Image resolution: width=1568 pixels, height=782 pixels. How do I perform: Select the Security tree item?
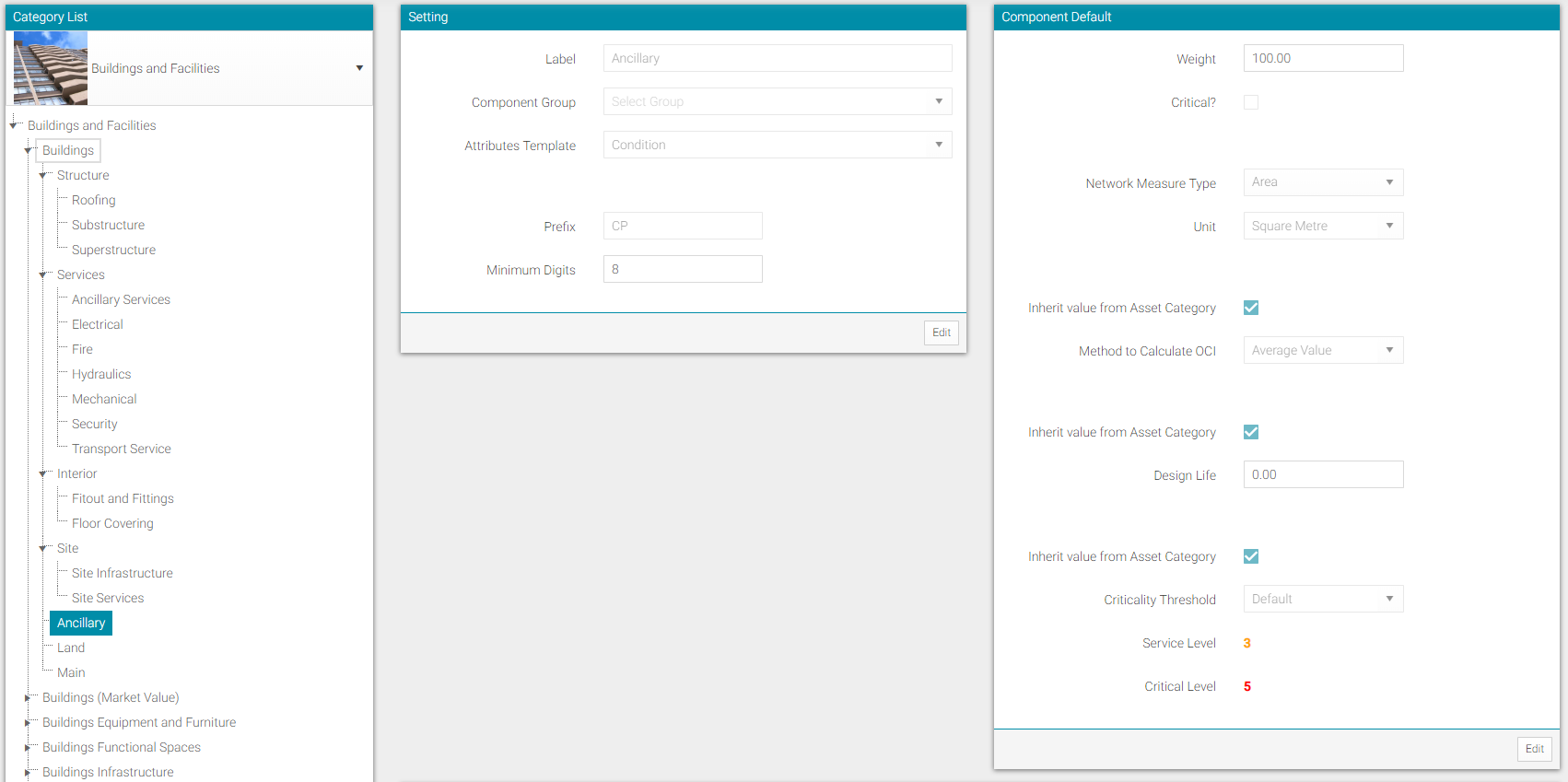coord(95,424)
